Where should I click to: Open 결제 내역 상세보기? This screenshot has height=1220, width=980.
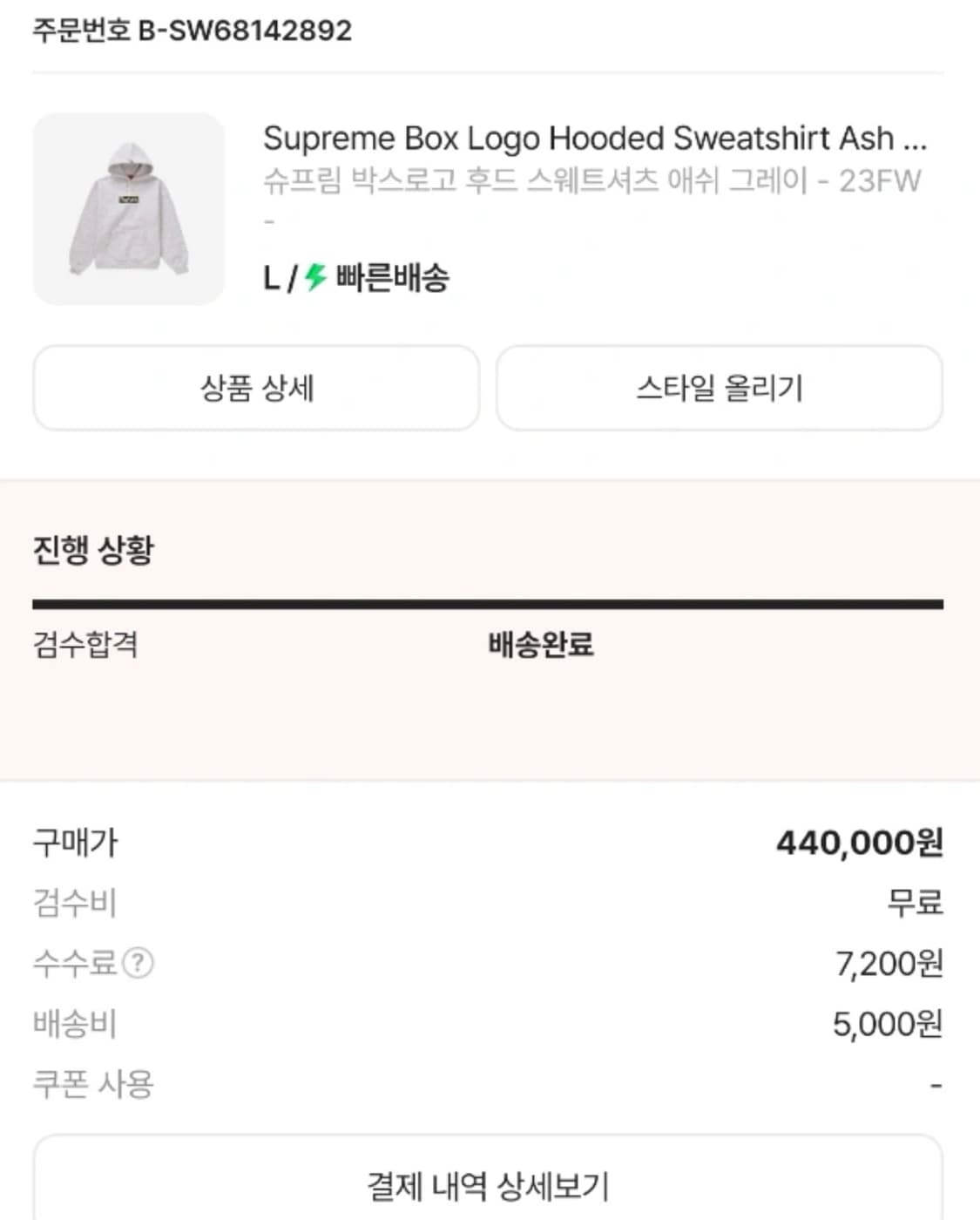tap(488, 1185)
